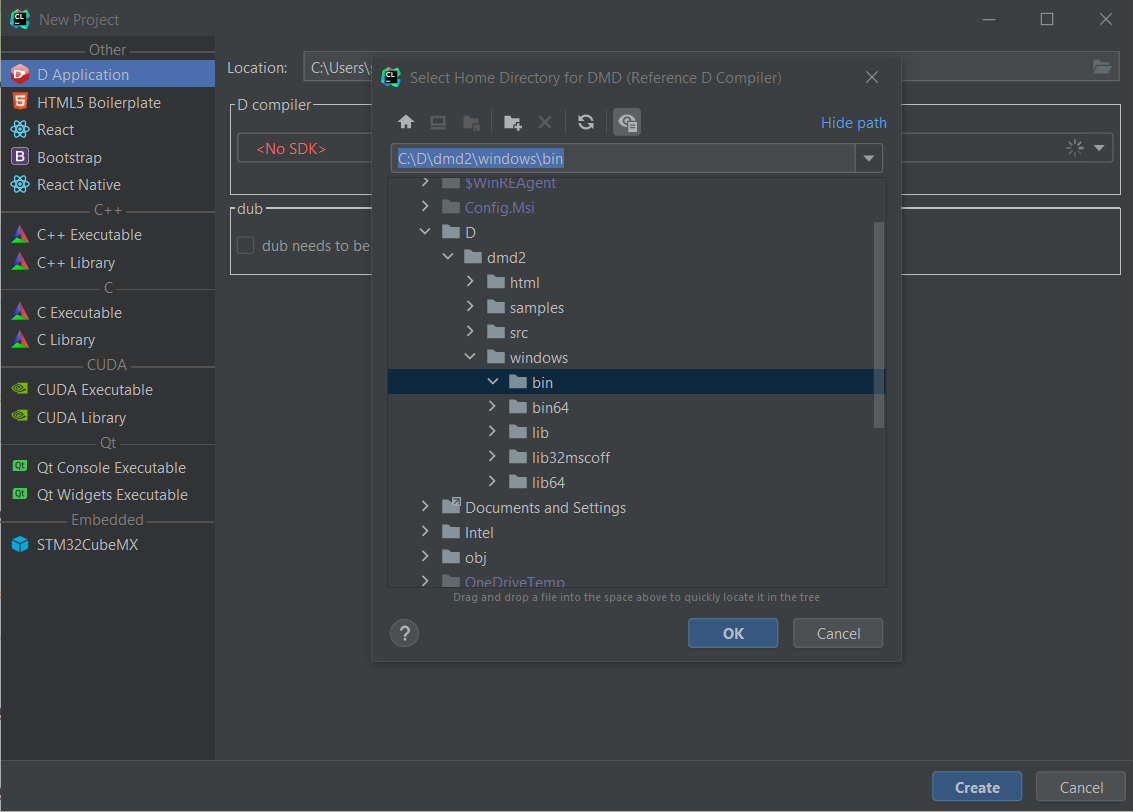This screenshot has height=812, width=1133.
Task: Select Qt Widgets Executable project type
Action: click(x=108, y=495)
